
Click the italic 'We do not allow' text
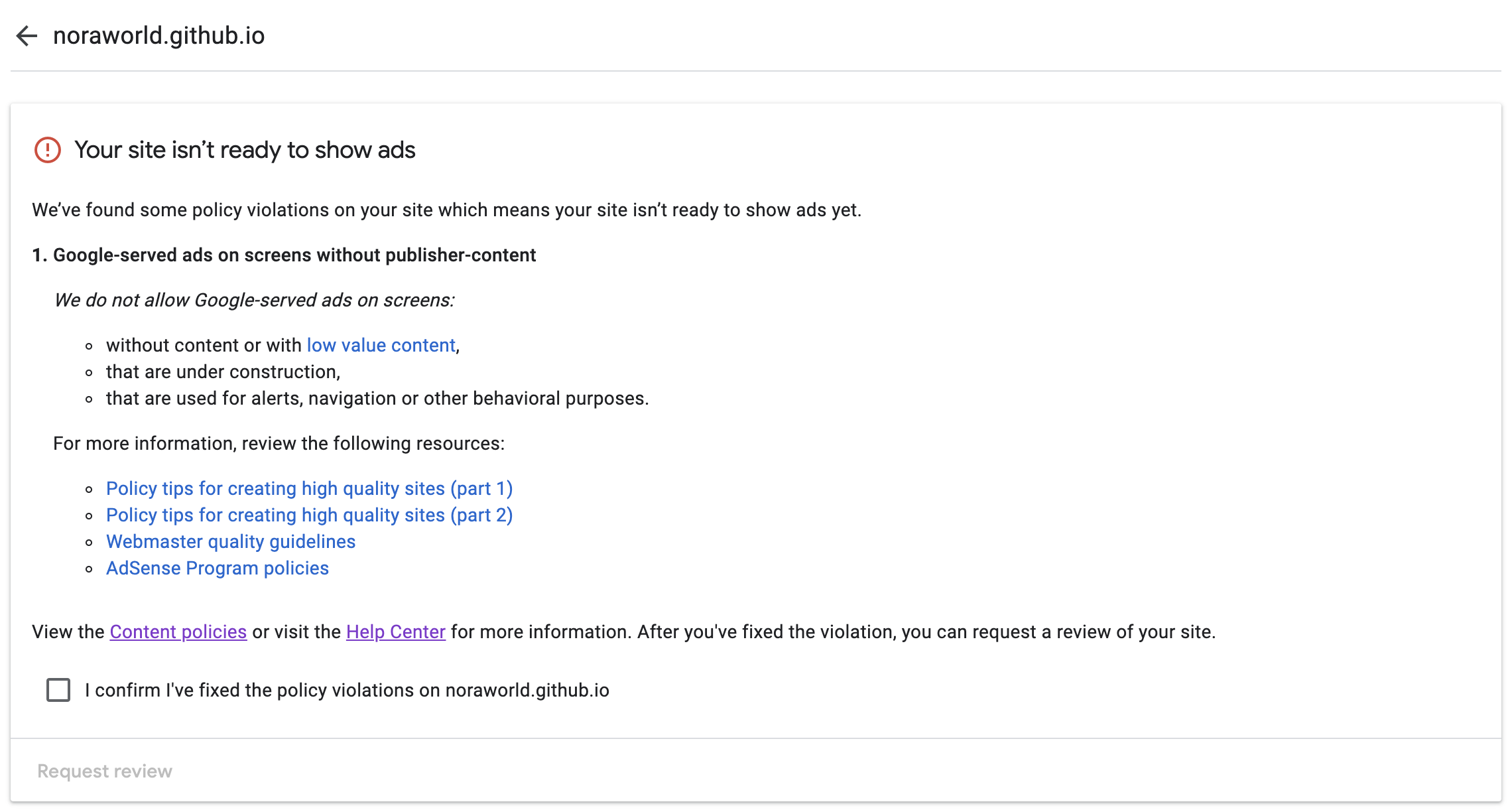tap(254, 300)
